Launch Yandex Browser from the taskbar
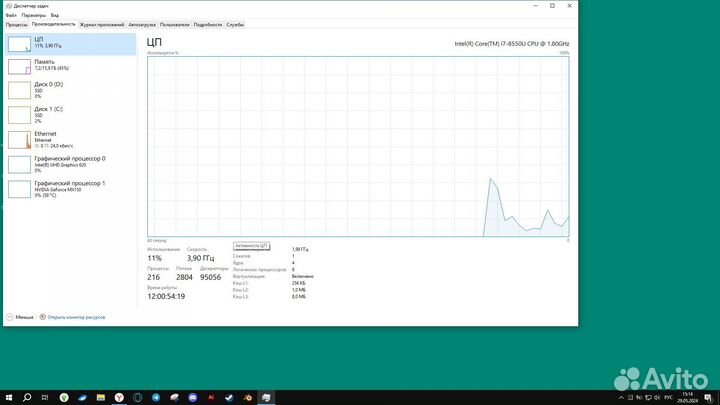 point(119,398)
